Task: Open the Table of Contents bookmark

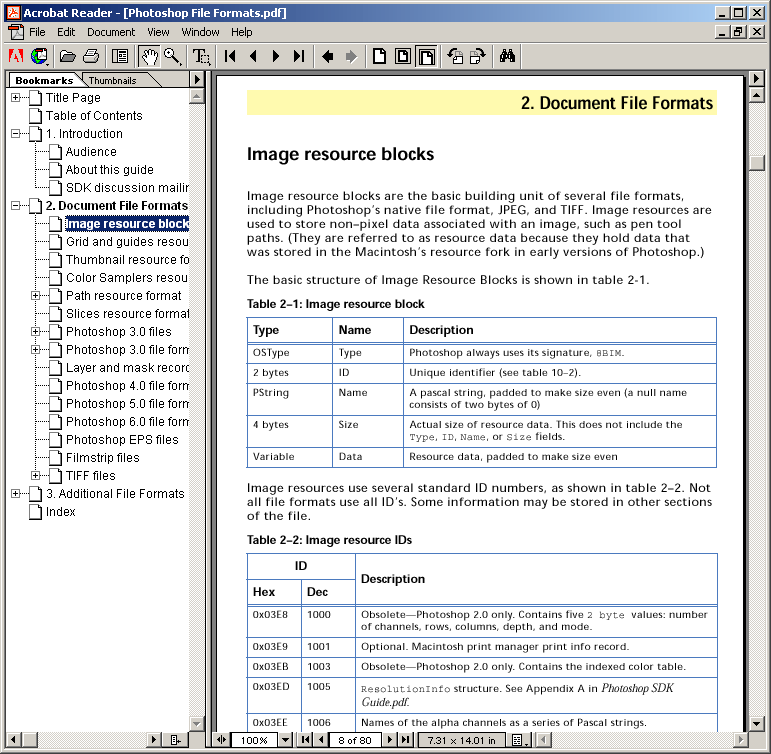Action: [x=94, y=116]
